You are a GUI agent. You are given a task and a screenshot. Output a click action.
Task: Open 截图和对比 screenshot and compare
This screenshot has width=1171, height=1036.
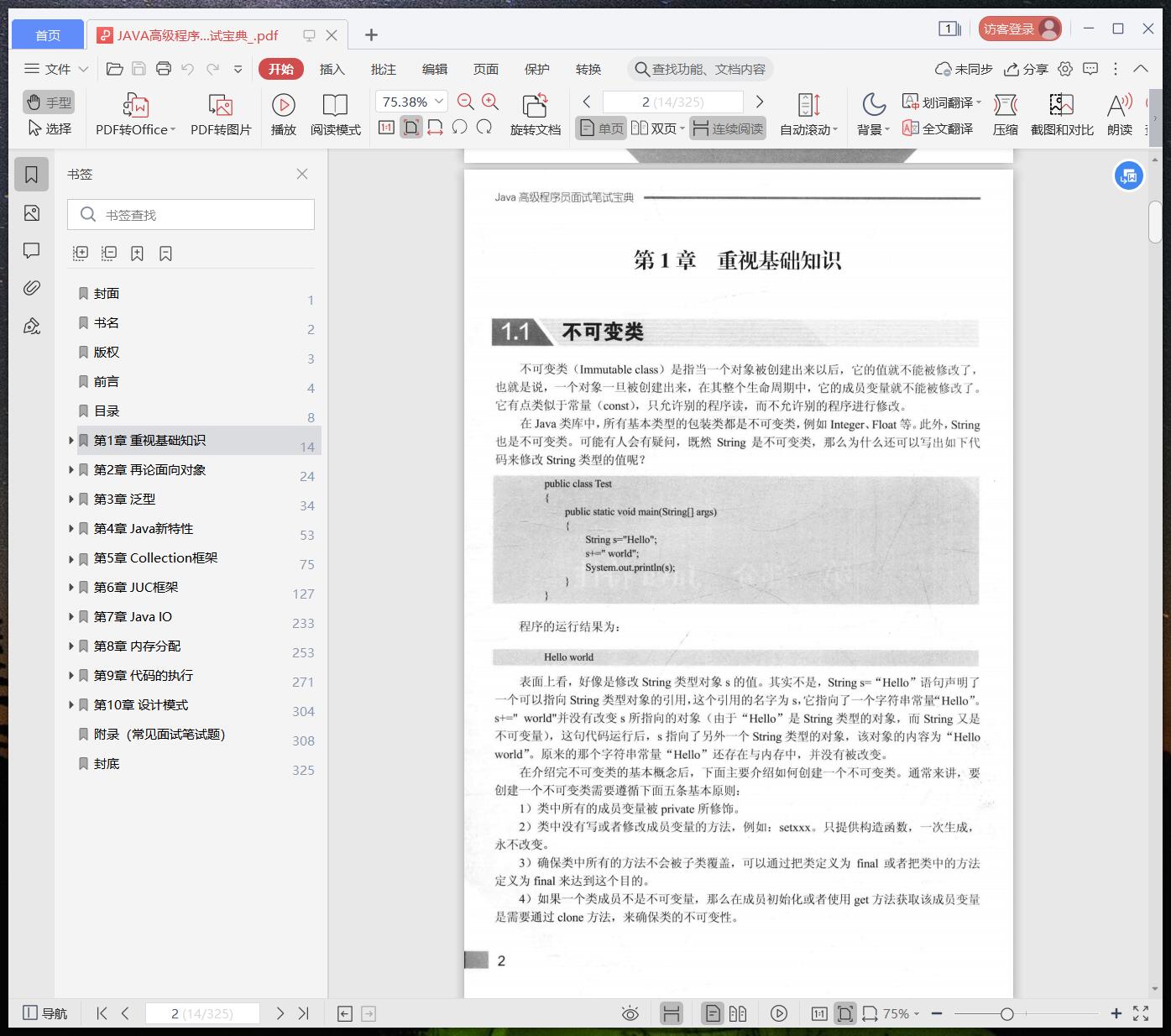(x=1062, y=114)
